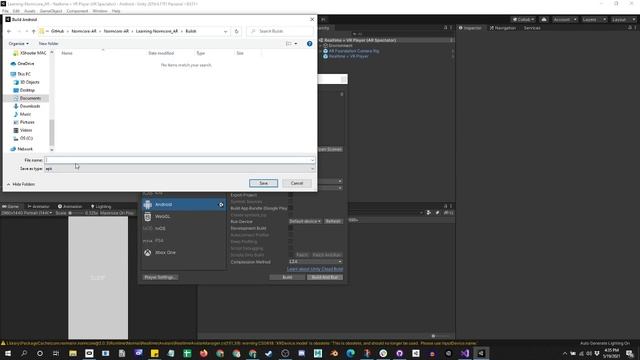Open OS (C:) drive
The height and width of the screenshot is (360, 640).
(26, 138)
